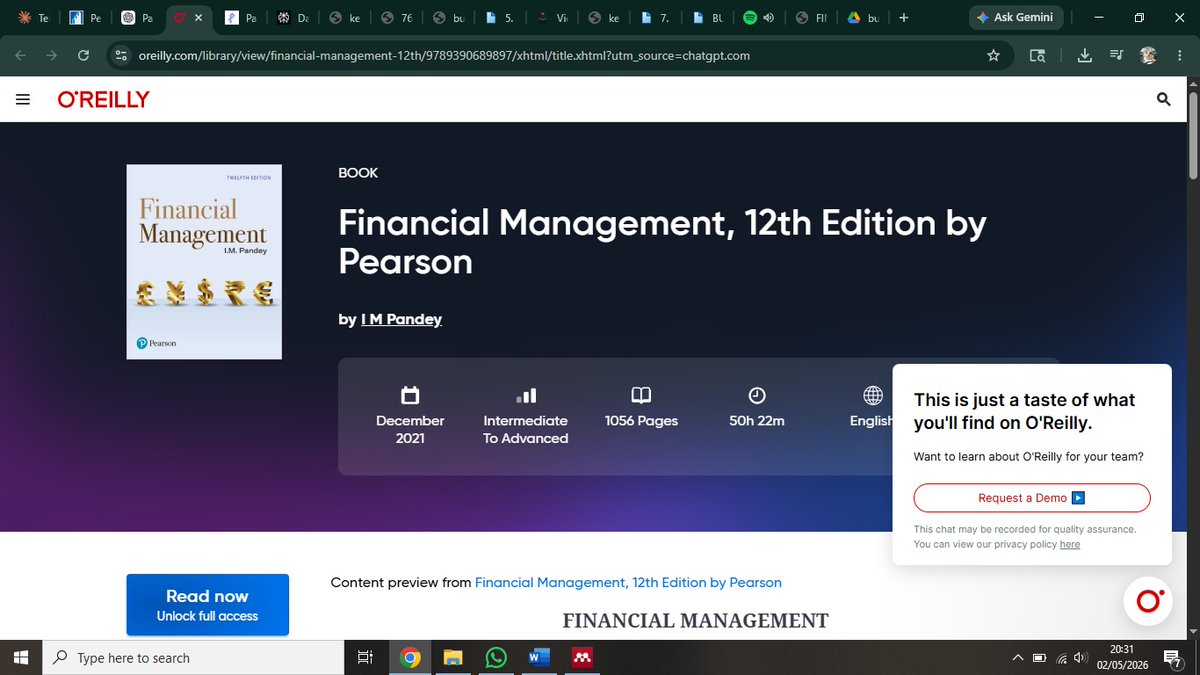Open the O'Reilly hamburger navigation menu
This screenshot has width=1200, height=675.
tap(23, 99)
